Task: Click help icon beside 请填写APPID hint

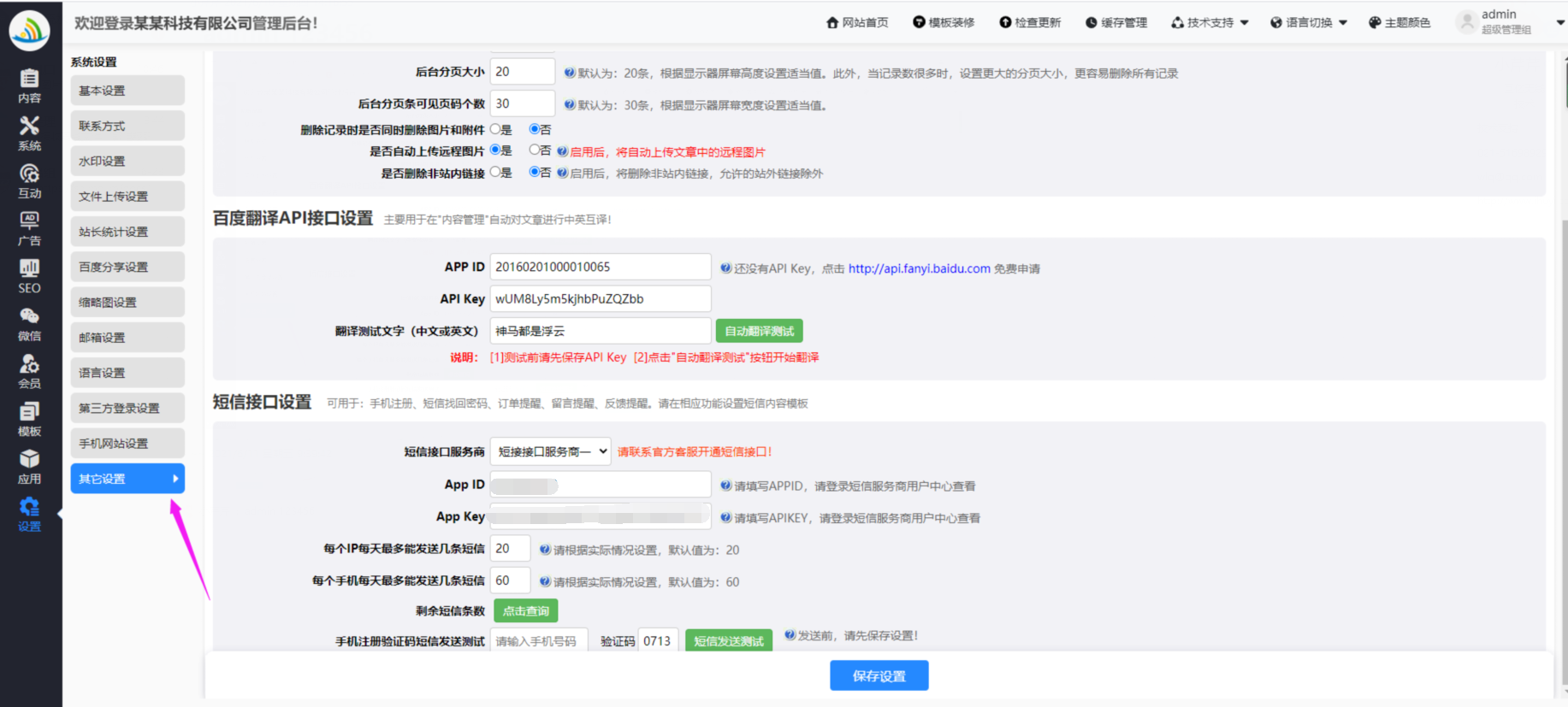Action: (x=725, y=486)
